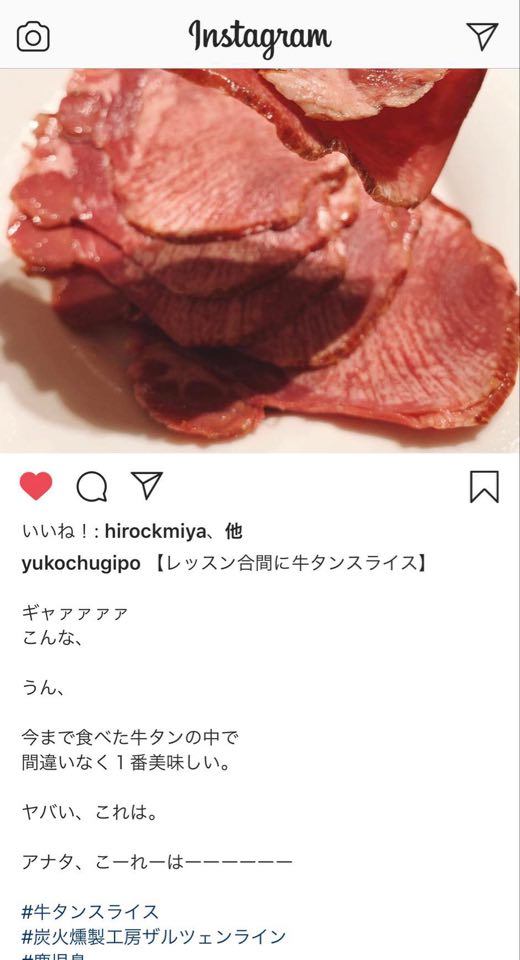The width and height of the screenshot is (520, 960).
Task: Open yukochugipo's profile from caption
Action: (81, 564)
